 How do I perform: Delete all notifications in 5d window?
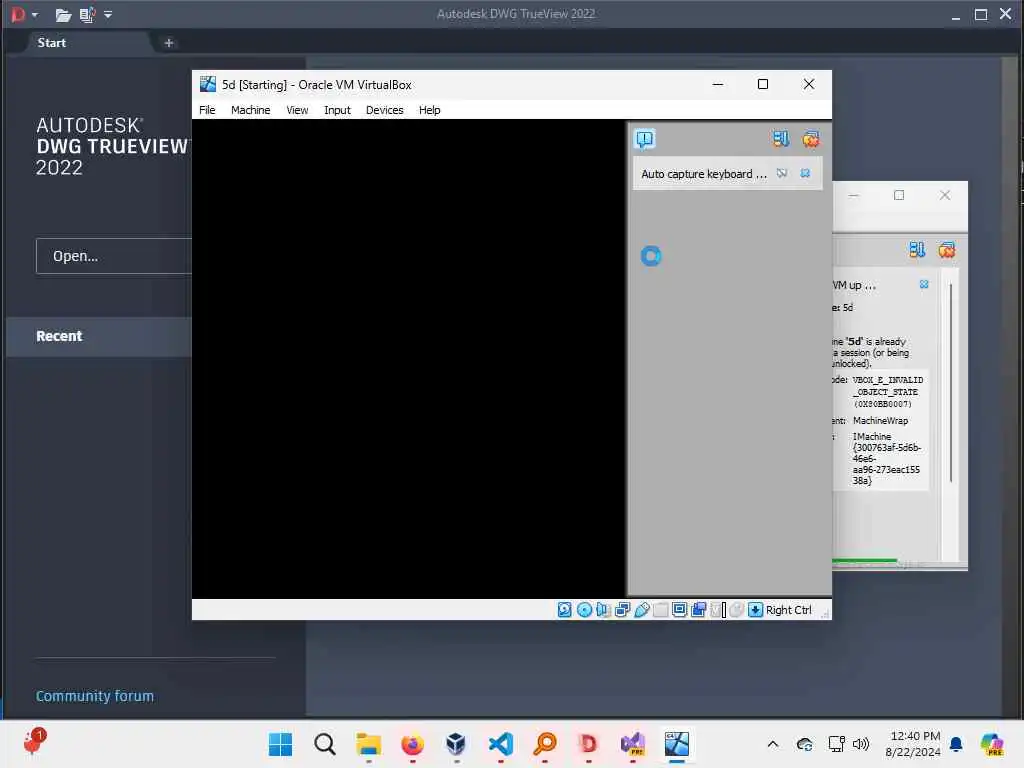[x=811, y=138]
